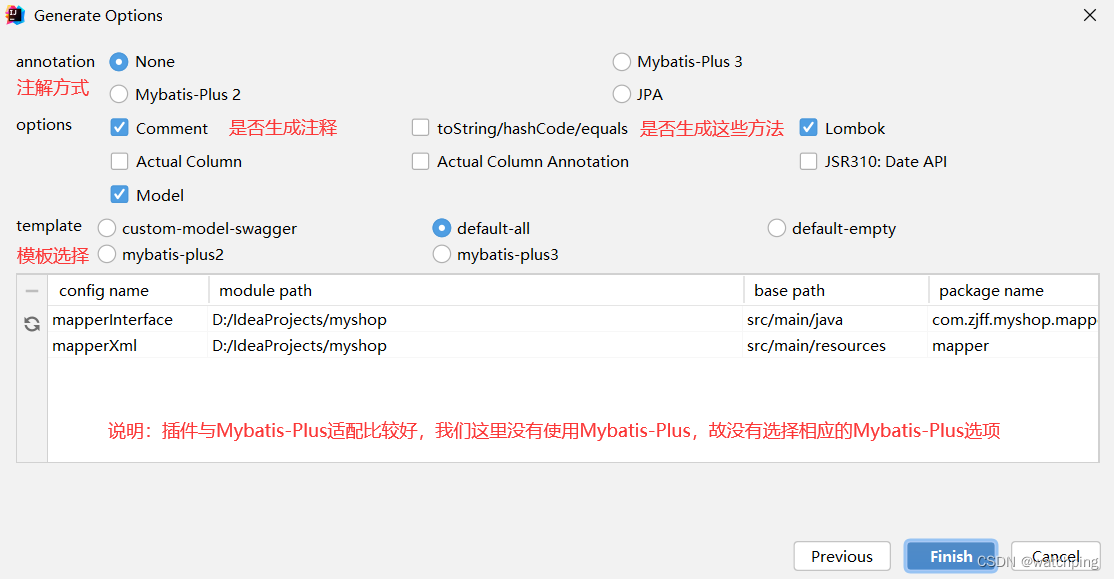Enable JSR310: Date API checkbox
Image resolution: width=1114 pixels, height=579 pixels.
(x=809, y=161)
